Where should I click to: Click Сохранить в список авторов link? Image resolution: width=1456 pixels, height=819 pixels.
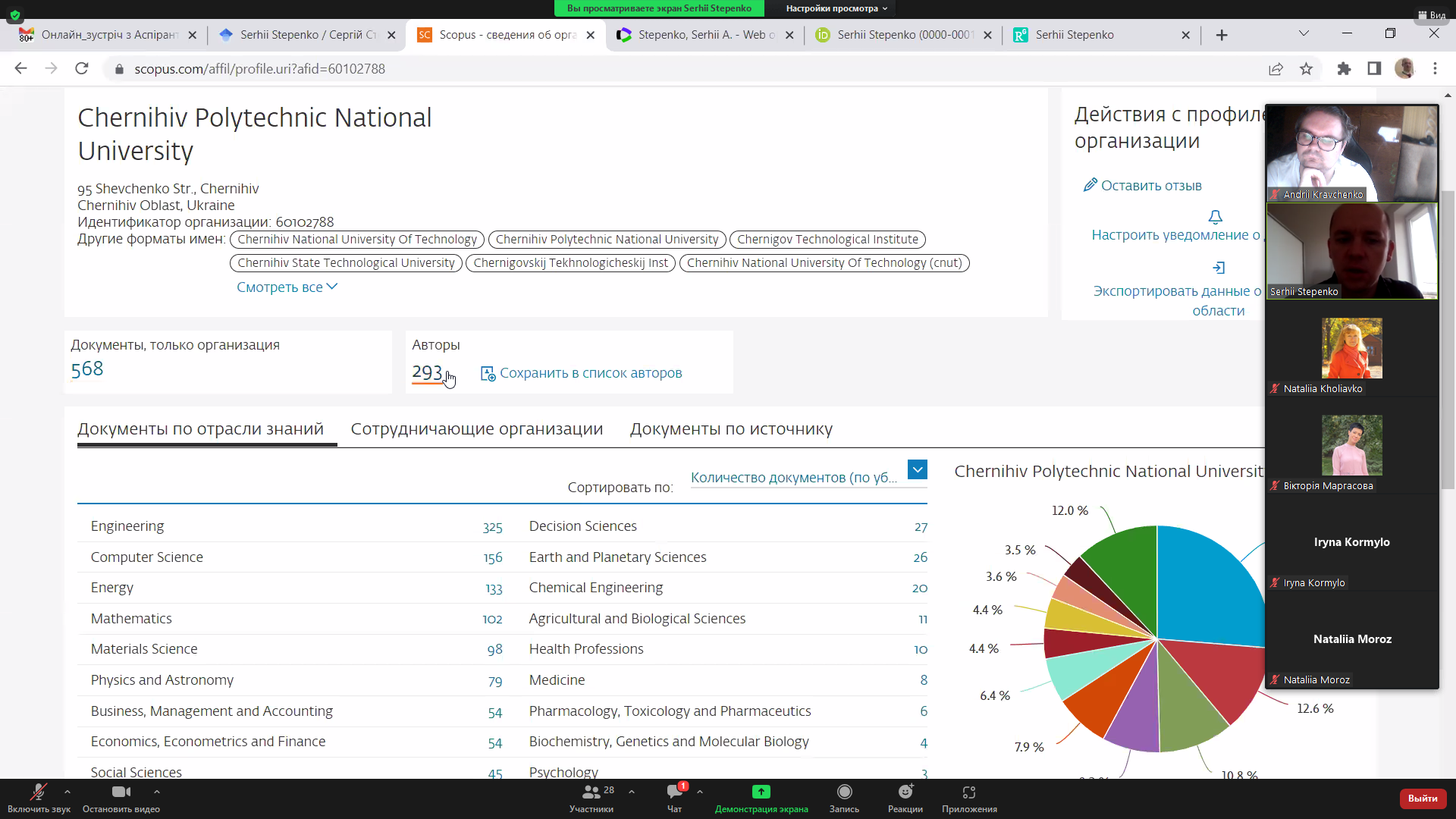[590, 373]
